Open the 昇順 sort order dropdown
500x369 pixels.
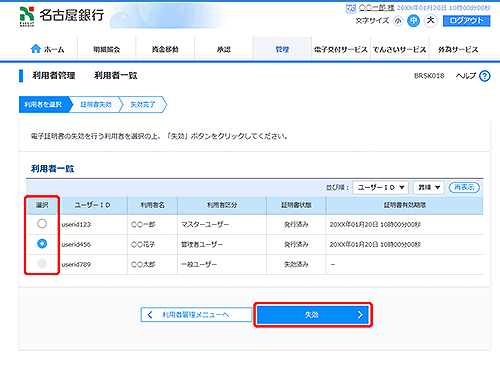coord(429,187)
